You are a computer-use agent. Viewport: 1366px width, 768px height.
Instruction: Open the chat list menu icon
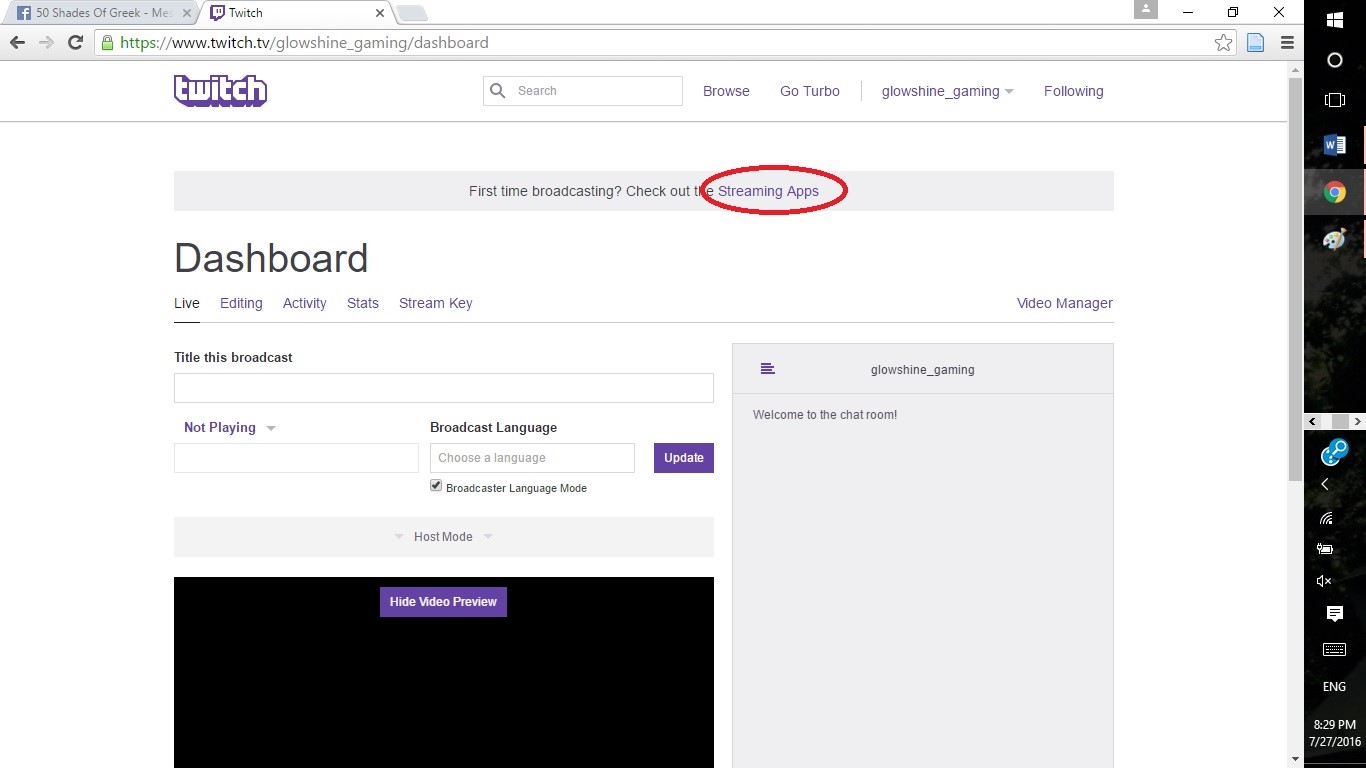pos(767,369)
